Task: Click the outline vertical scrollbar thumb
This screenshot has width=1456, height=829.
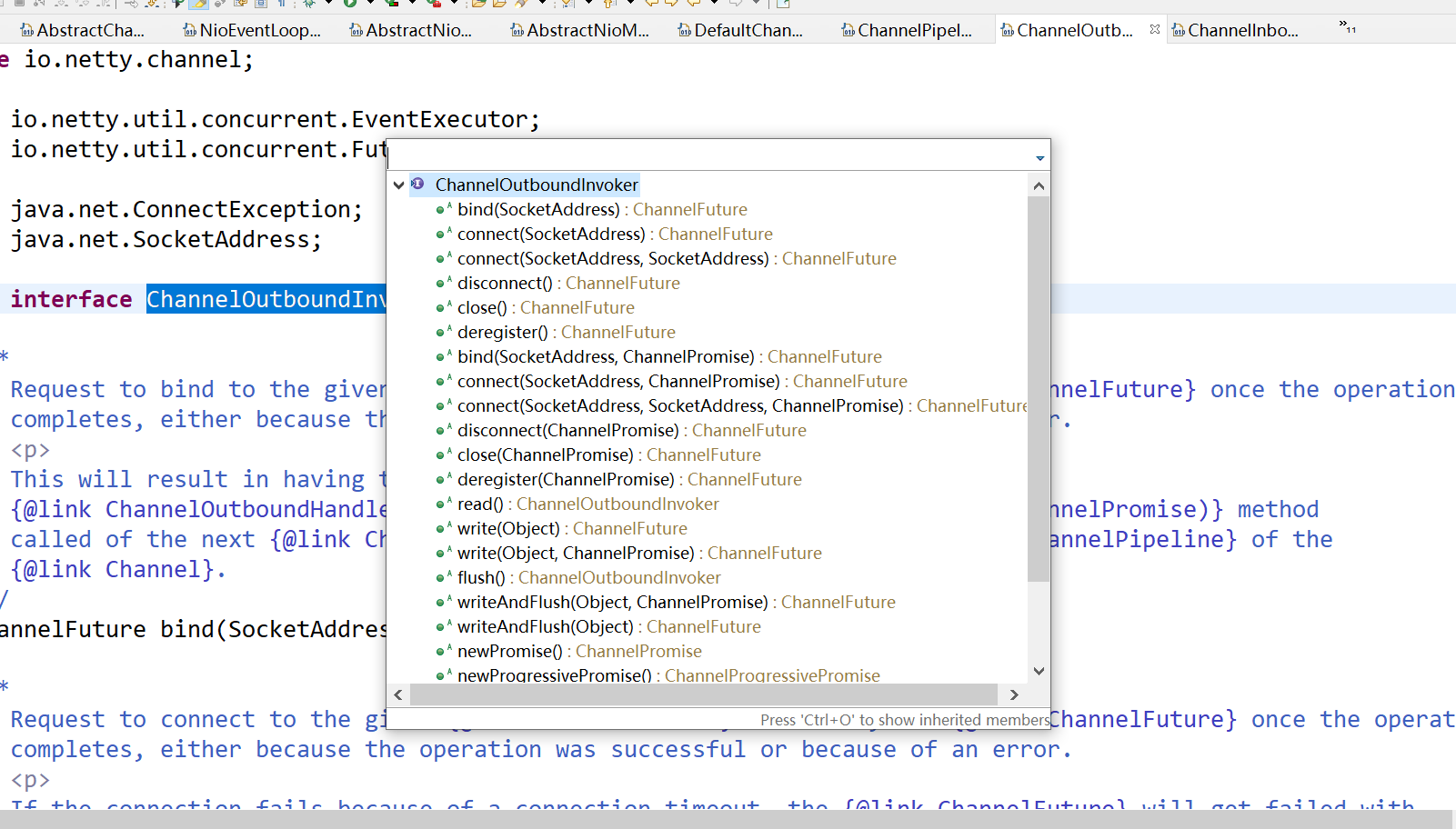Action: click(x=1039, y=388)
